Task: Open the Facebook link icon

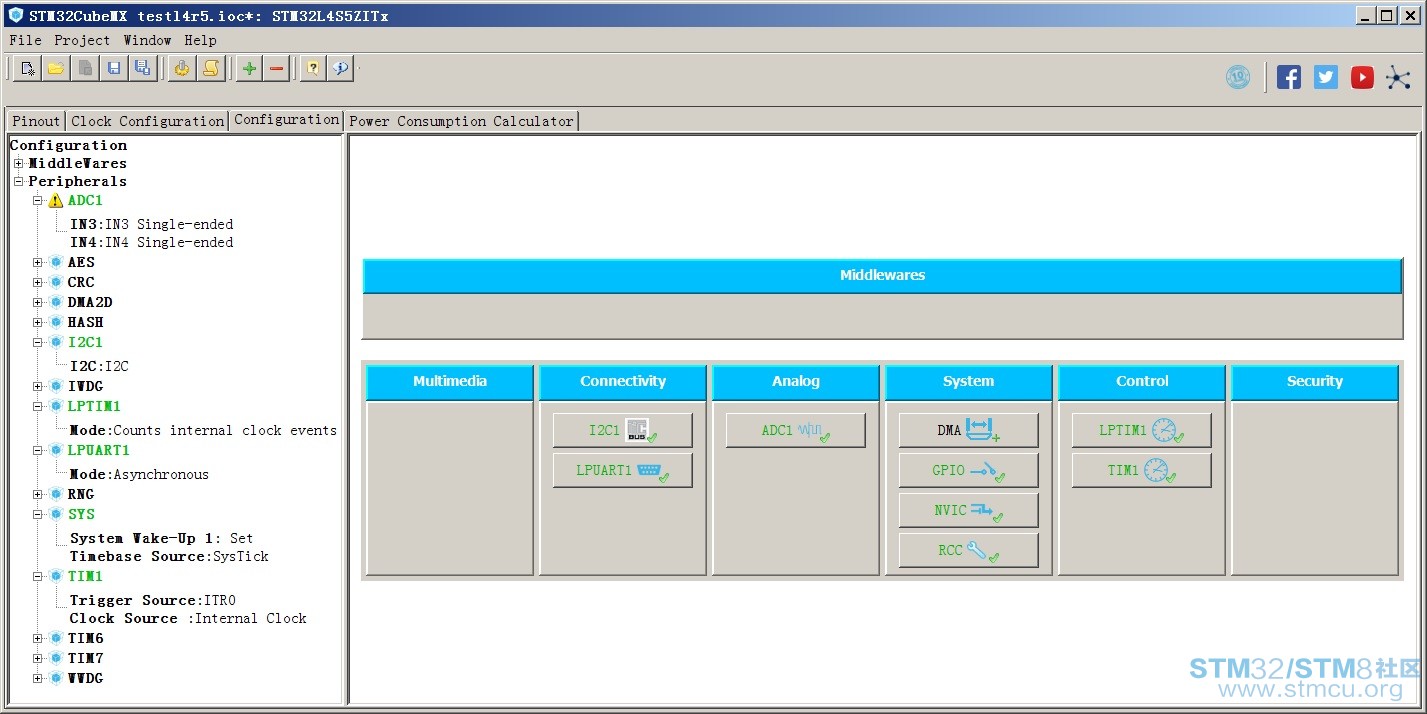Action: coord(1289,77)
